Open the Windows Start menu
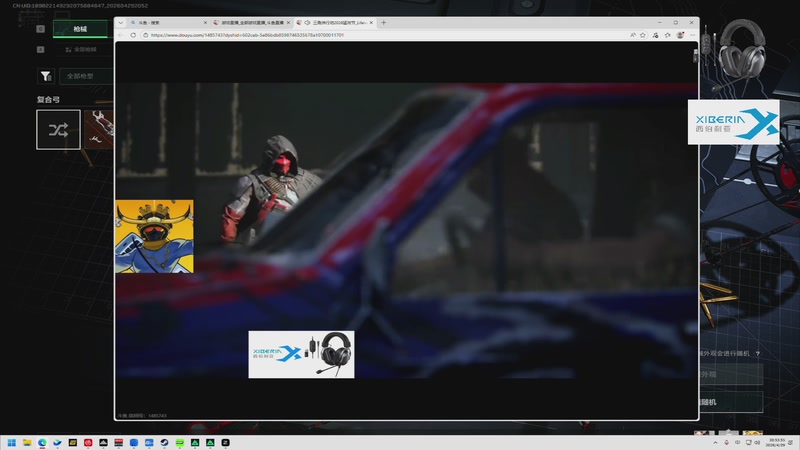Image resolution: width=800 pixels, height=450 pixels. coord(12,442)
